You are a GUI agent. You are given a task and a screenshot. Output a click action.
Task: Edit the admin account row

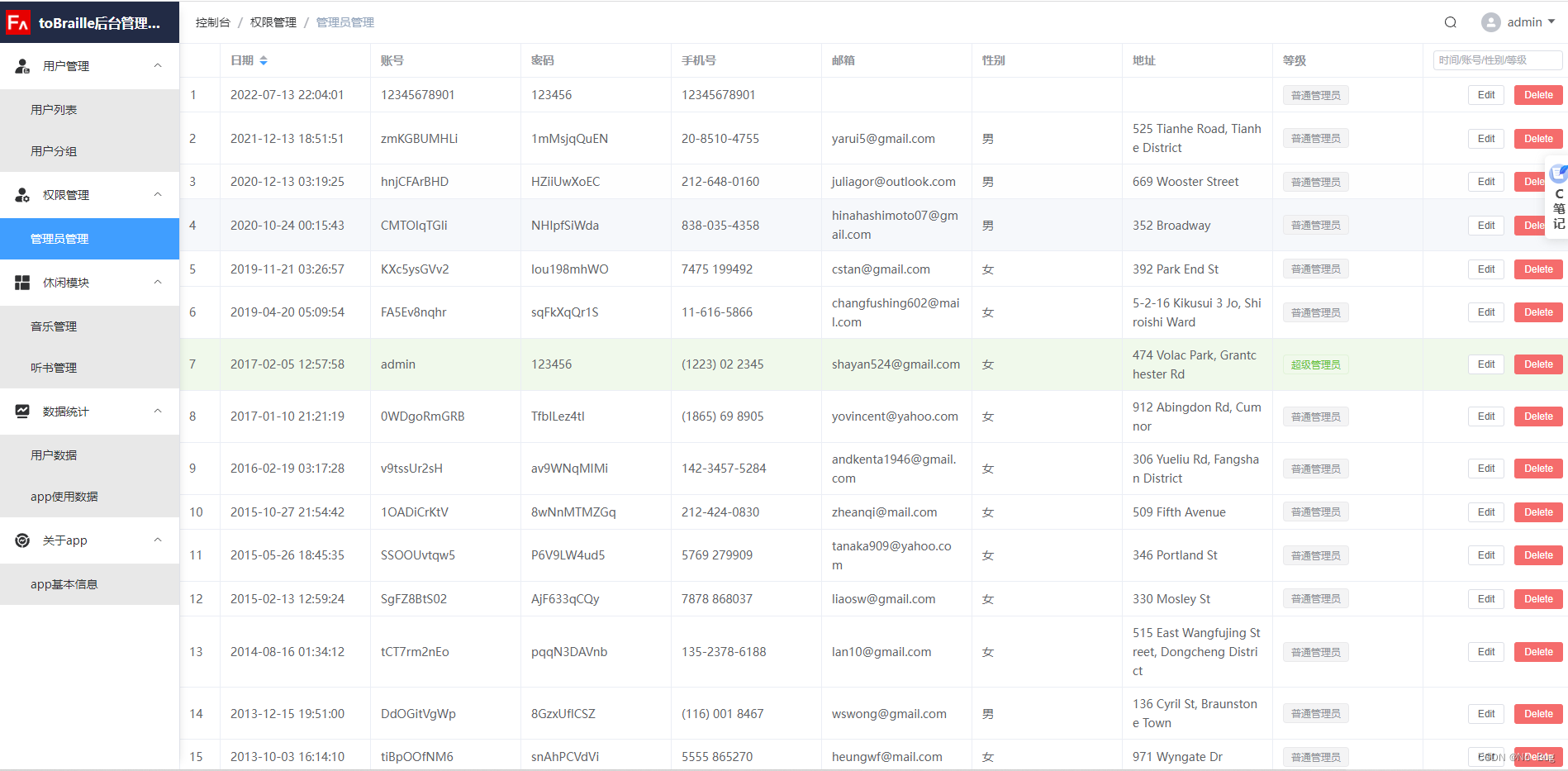(x=1486, y=364)
